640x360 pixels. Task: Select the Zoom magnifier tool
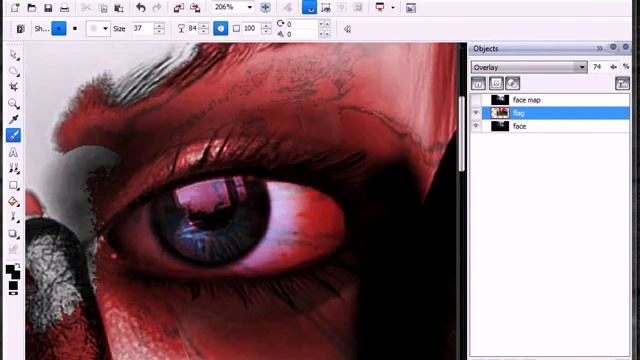click(x=13, y=103)
